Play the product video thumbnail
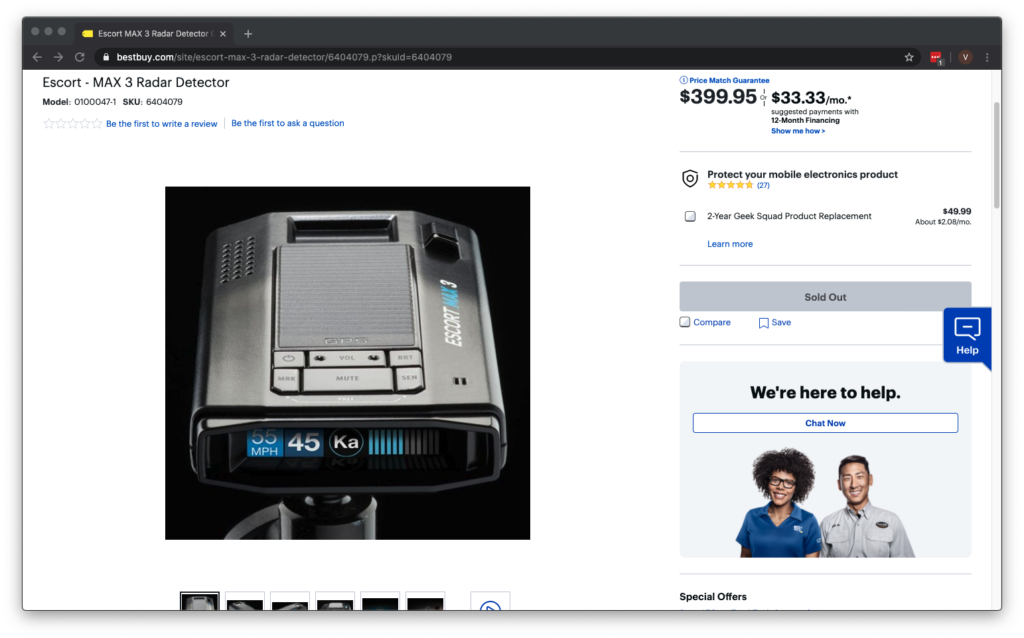The height and width of the screenshot is (638, 1024). click(490, 603)
